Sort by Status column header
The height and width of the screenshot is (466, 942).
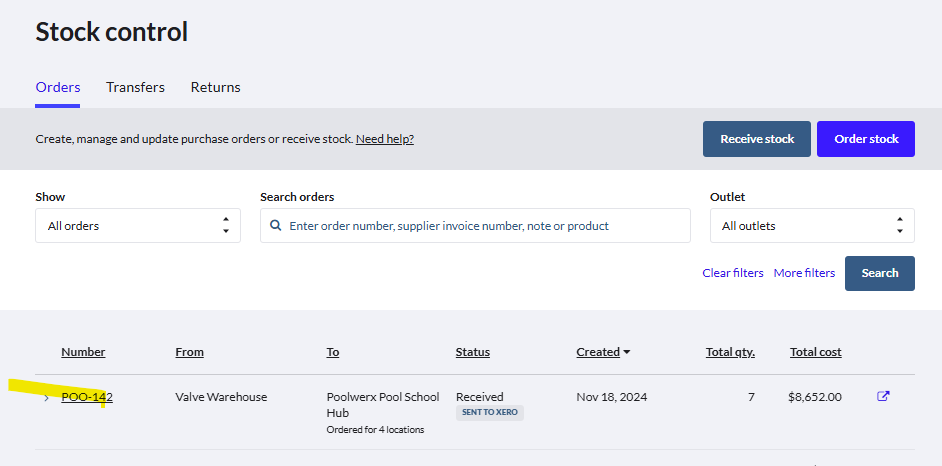[472, 352]
